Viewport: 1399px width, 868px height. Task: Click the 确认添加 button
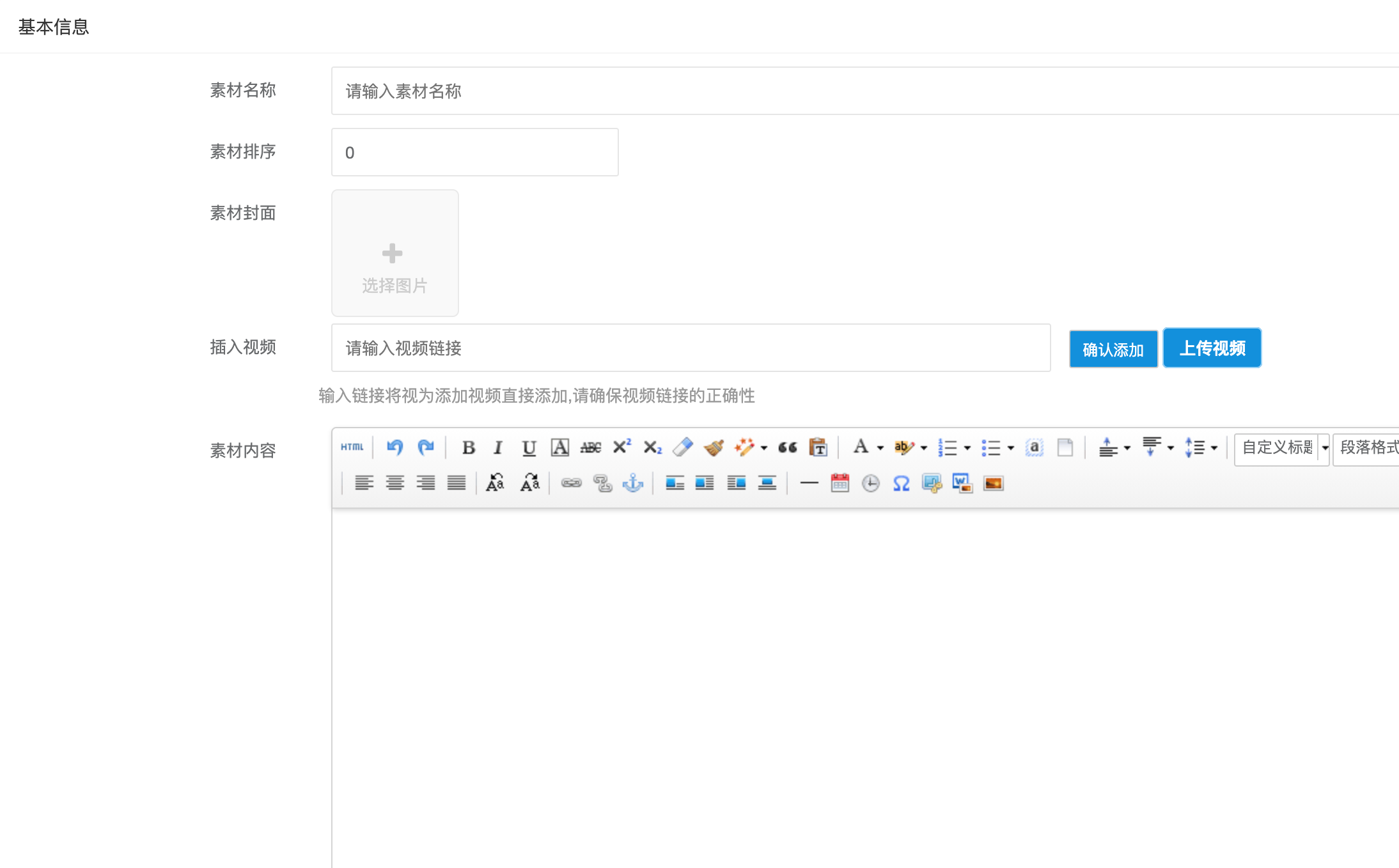(1113, 349)
